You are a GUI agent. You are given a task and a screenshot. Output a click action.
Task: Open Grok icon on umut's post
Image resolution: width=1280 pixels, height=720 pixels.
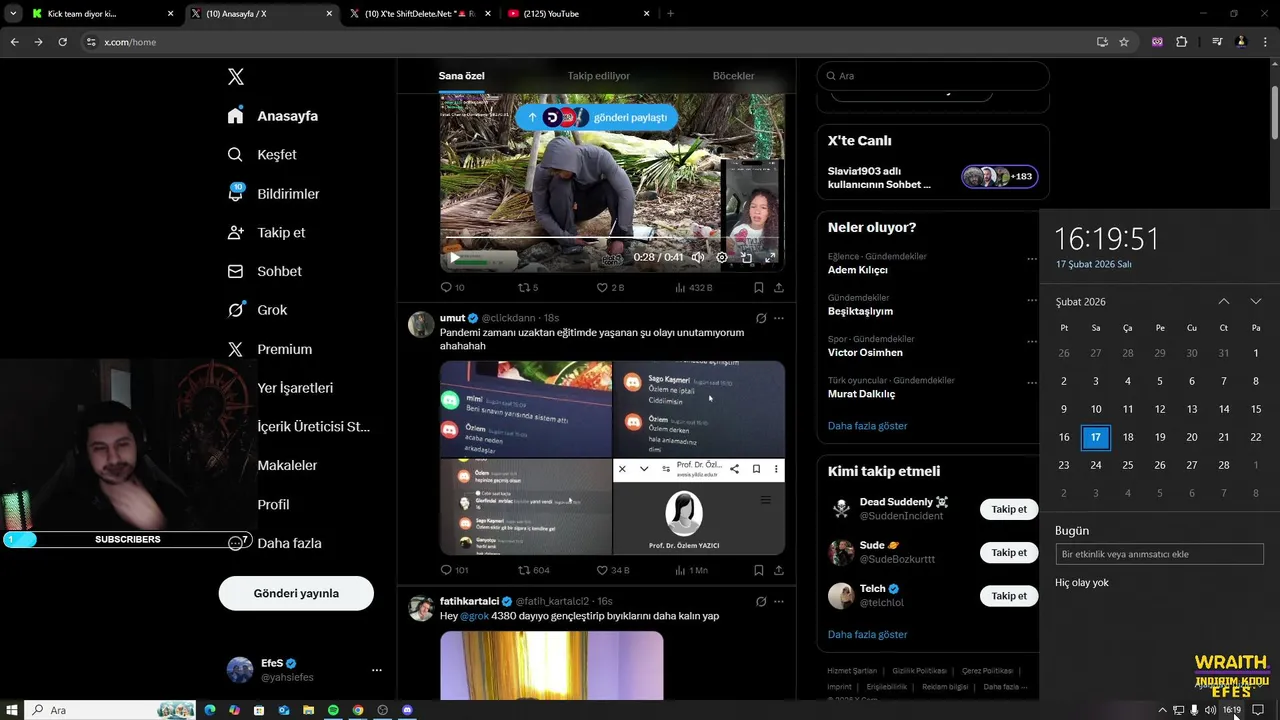point(761,318)
